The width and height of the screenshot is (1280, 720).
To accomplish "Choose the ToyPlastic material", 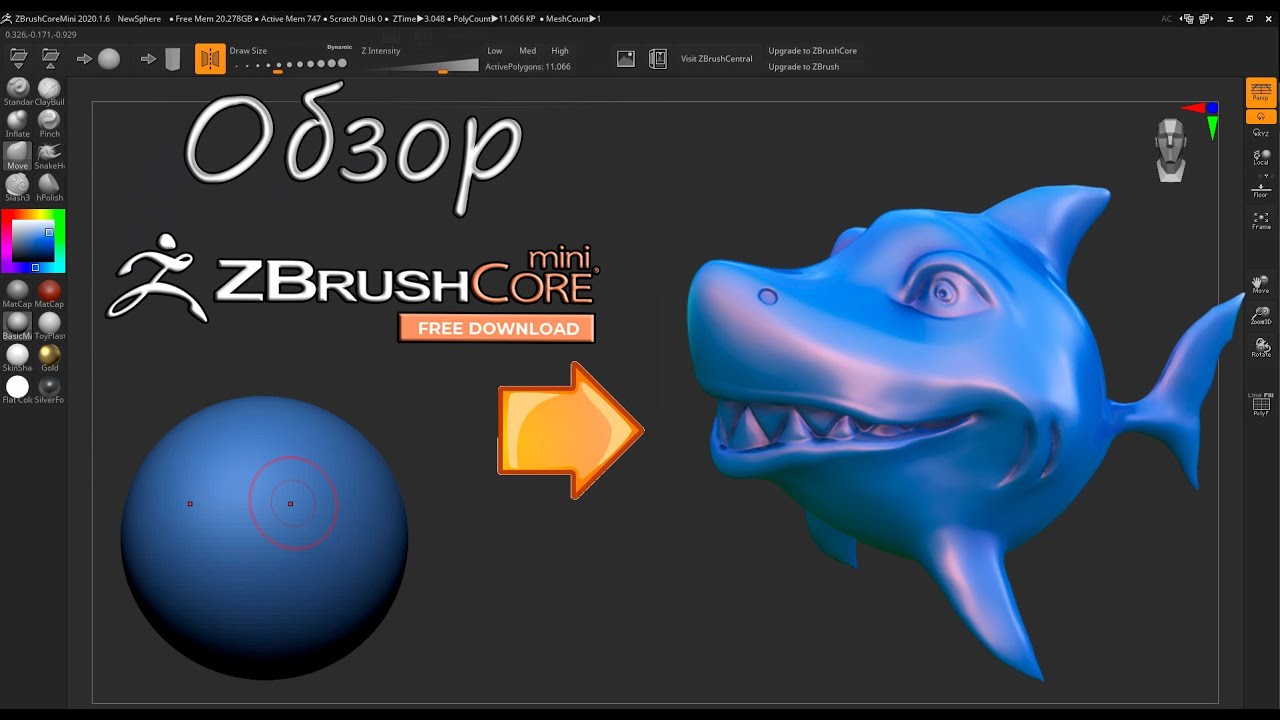I will [x=49, y=325].
